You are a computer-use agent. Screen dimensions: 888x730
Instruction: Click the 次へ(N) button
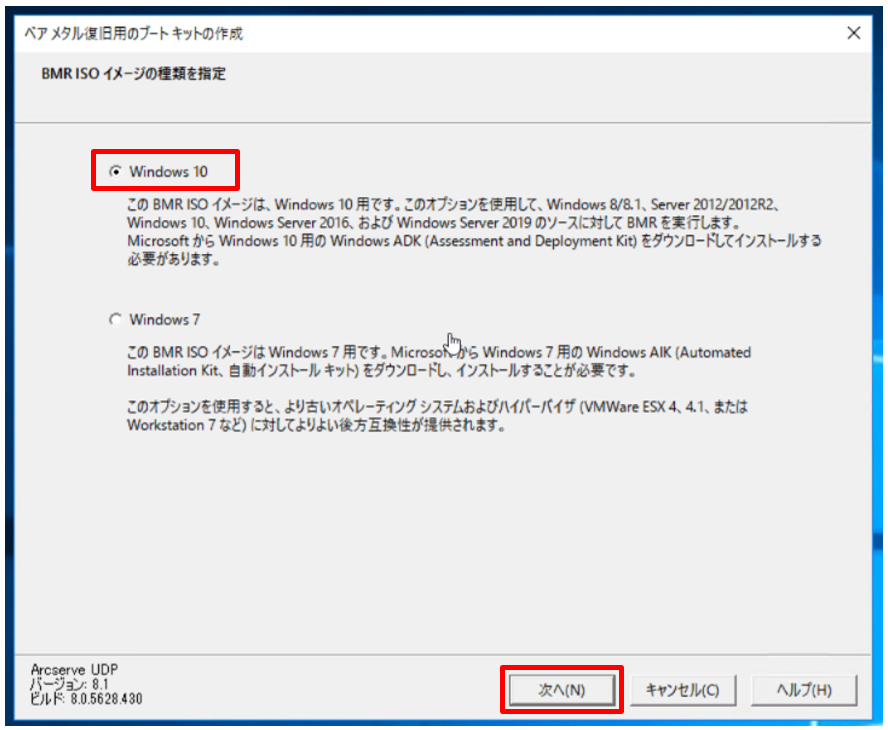pyautogui.click(x=562, y=690)
